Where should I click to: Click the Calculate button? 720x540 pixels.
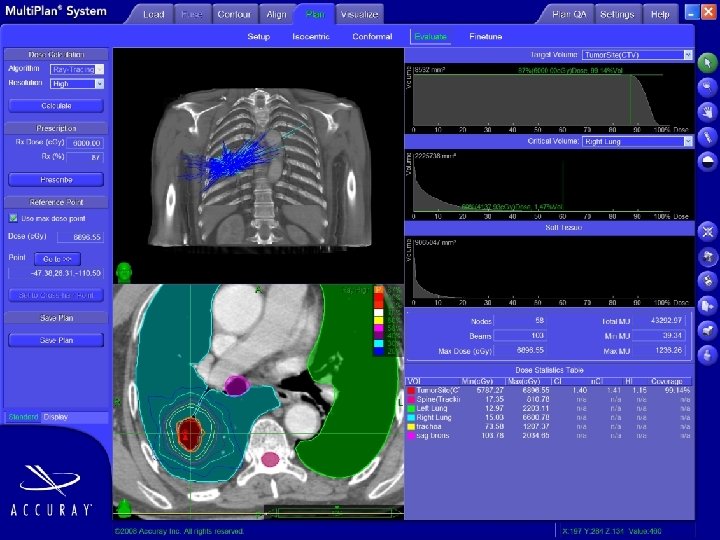56,106
